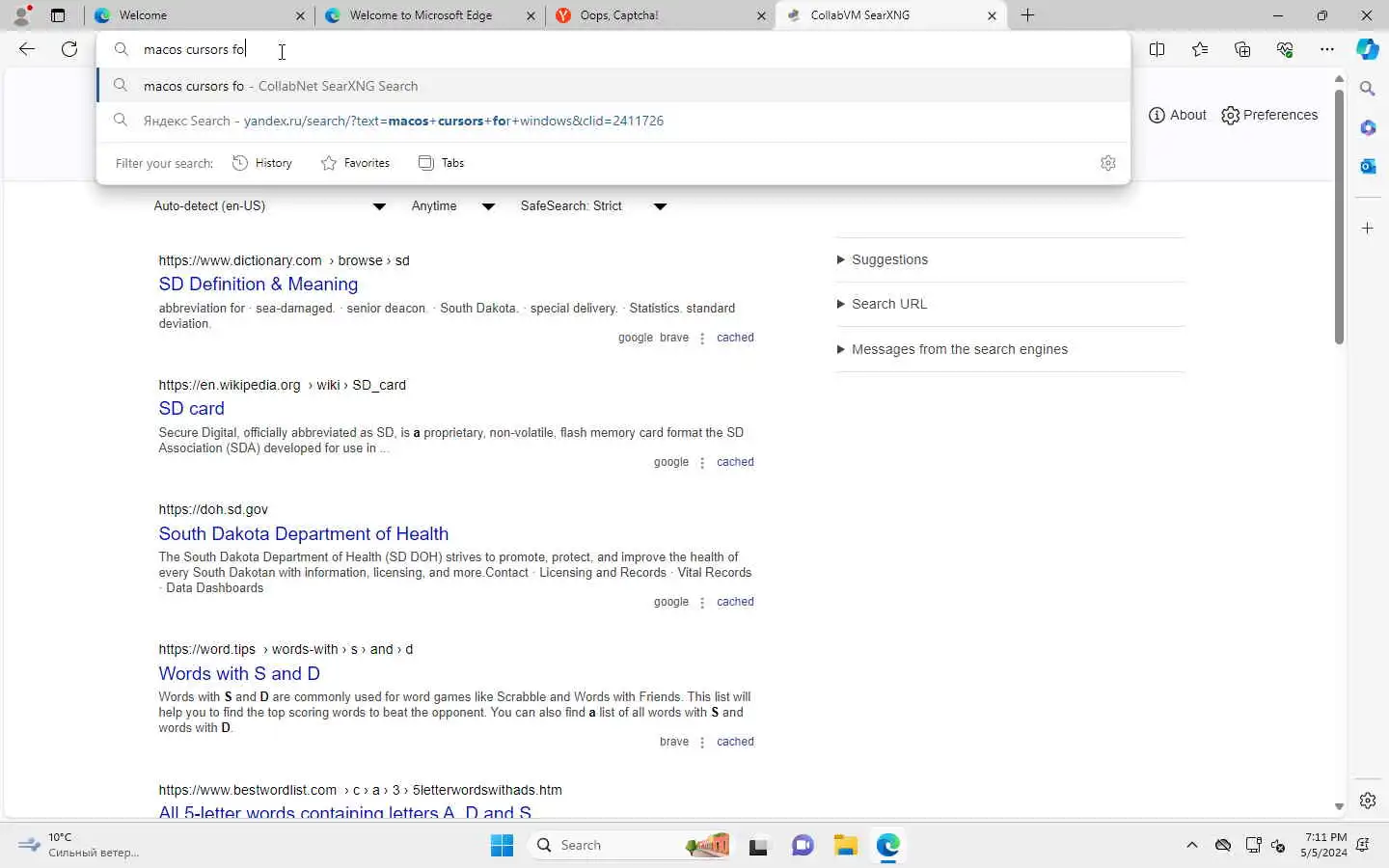Filter suggestions by Tabs
This screenshot has width=1389, height=868.
tap(442, 163)
